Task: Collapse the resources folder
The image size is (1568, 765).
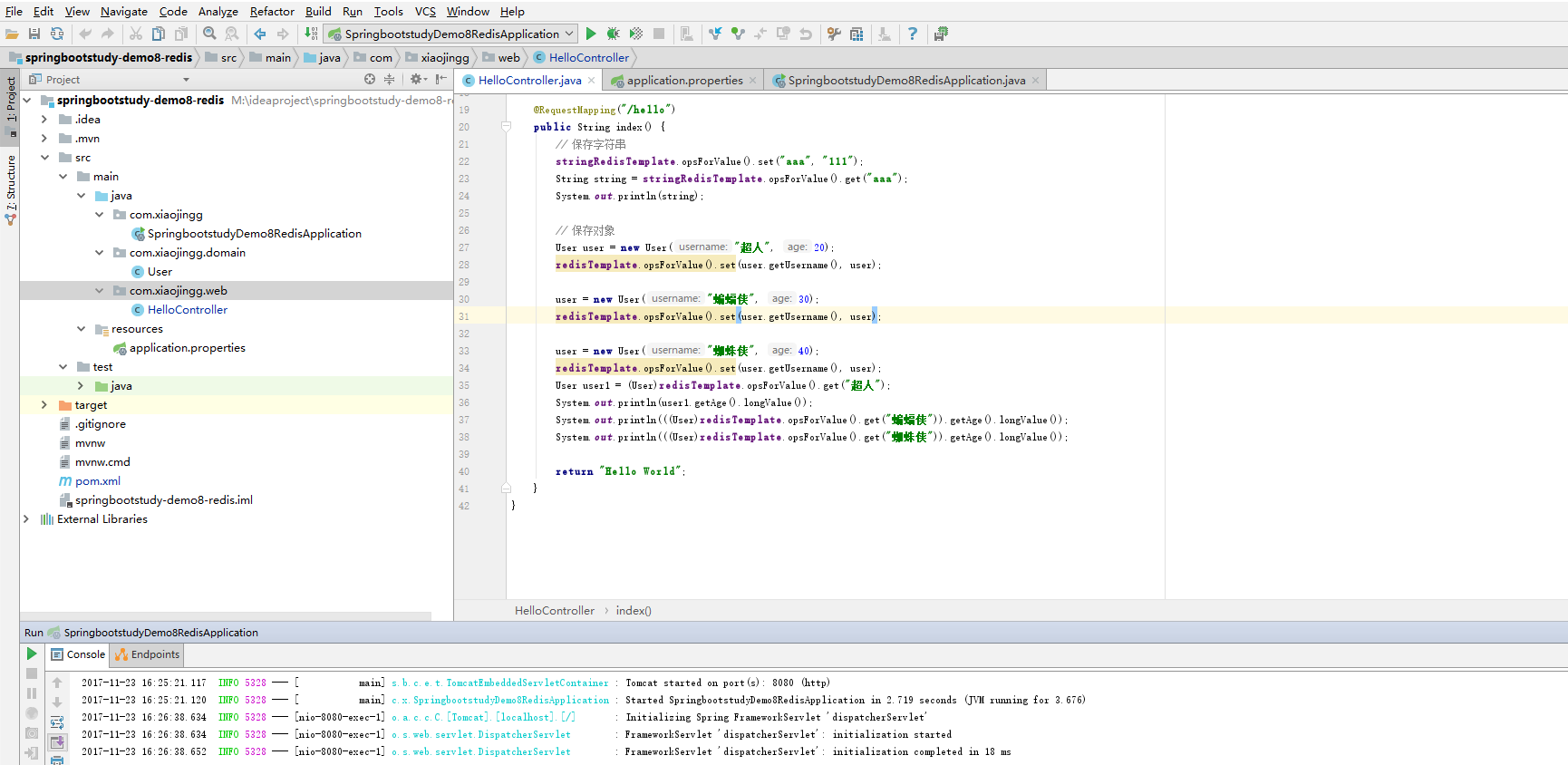Action: (81, 328)
